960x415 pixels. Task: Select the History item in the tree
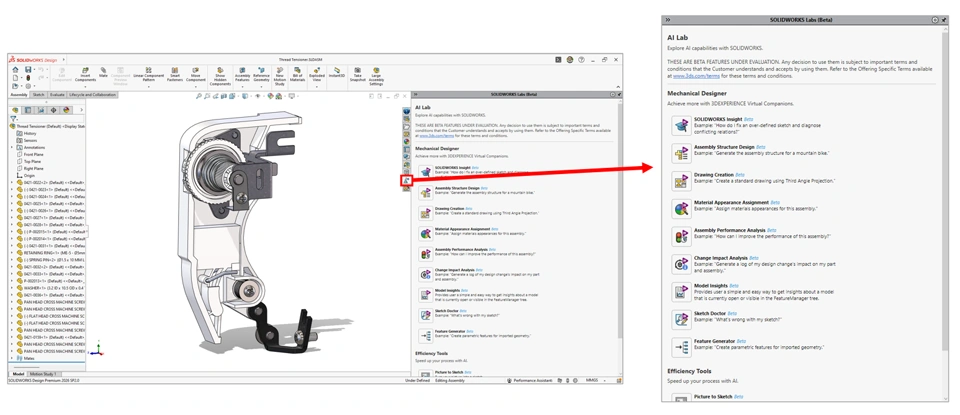[29, 133]
